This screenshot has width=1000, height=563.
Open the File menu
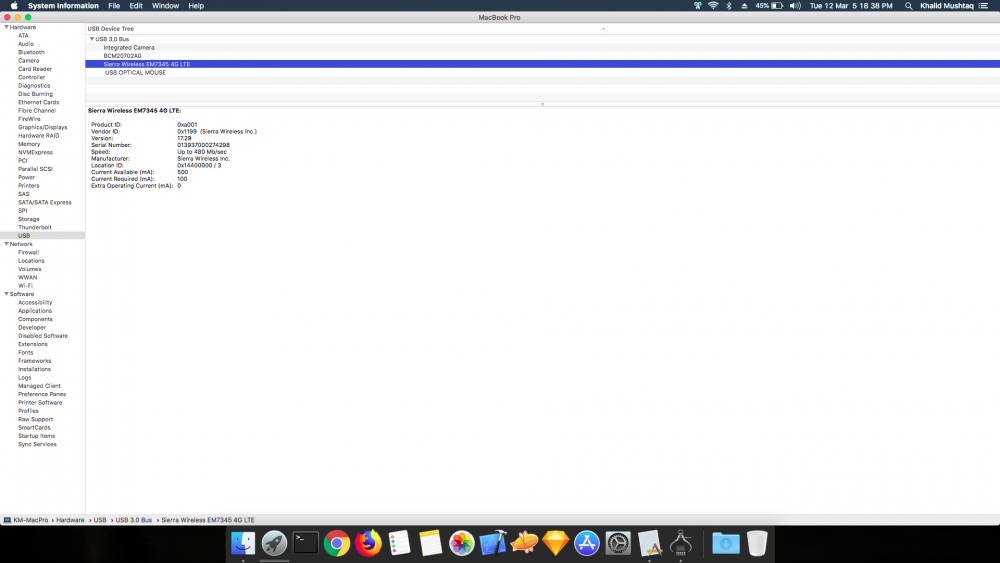[114, 6]
